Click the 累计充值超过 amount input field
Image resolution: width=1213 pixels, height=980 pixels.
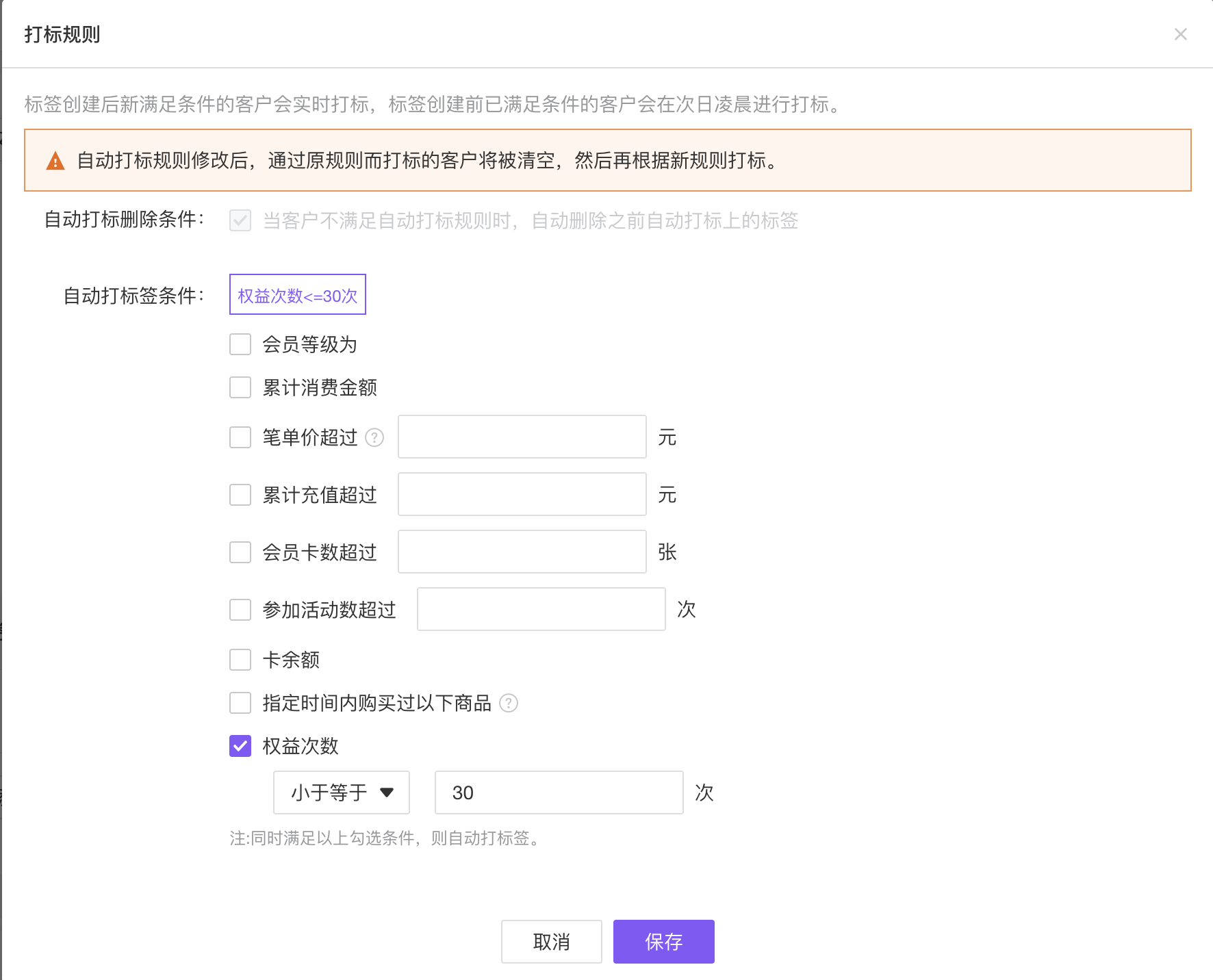click(x=522, y=494)
